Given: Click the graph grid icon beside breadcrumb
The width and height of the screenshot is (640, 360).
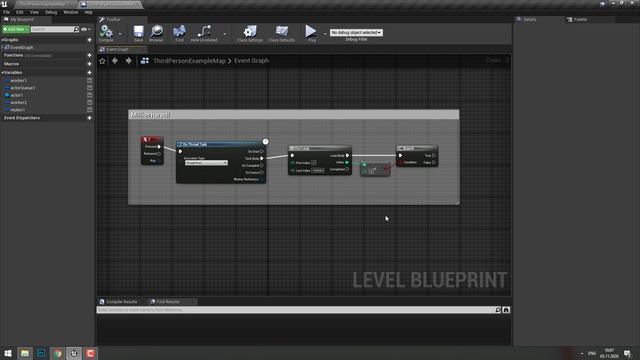Looking at the screenshot, I should [144, 61].
